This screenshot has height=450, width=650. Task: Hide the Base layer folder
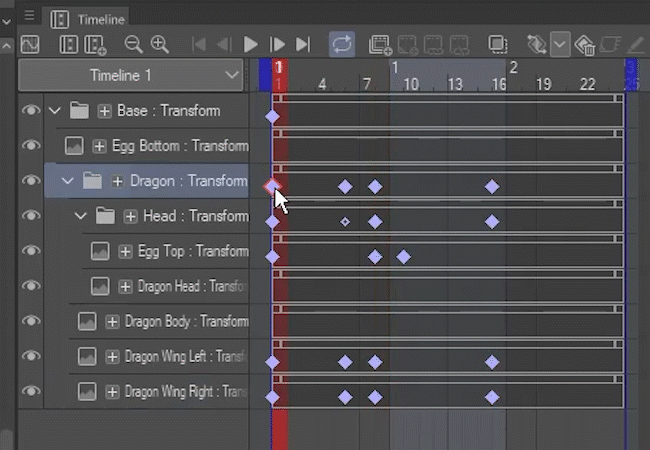click(31, 111)
